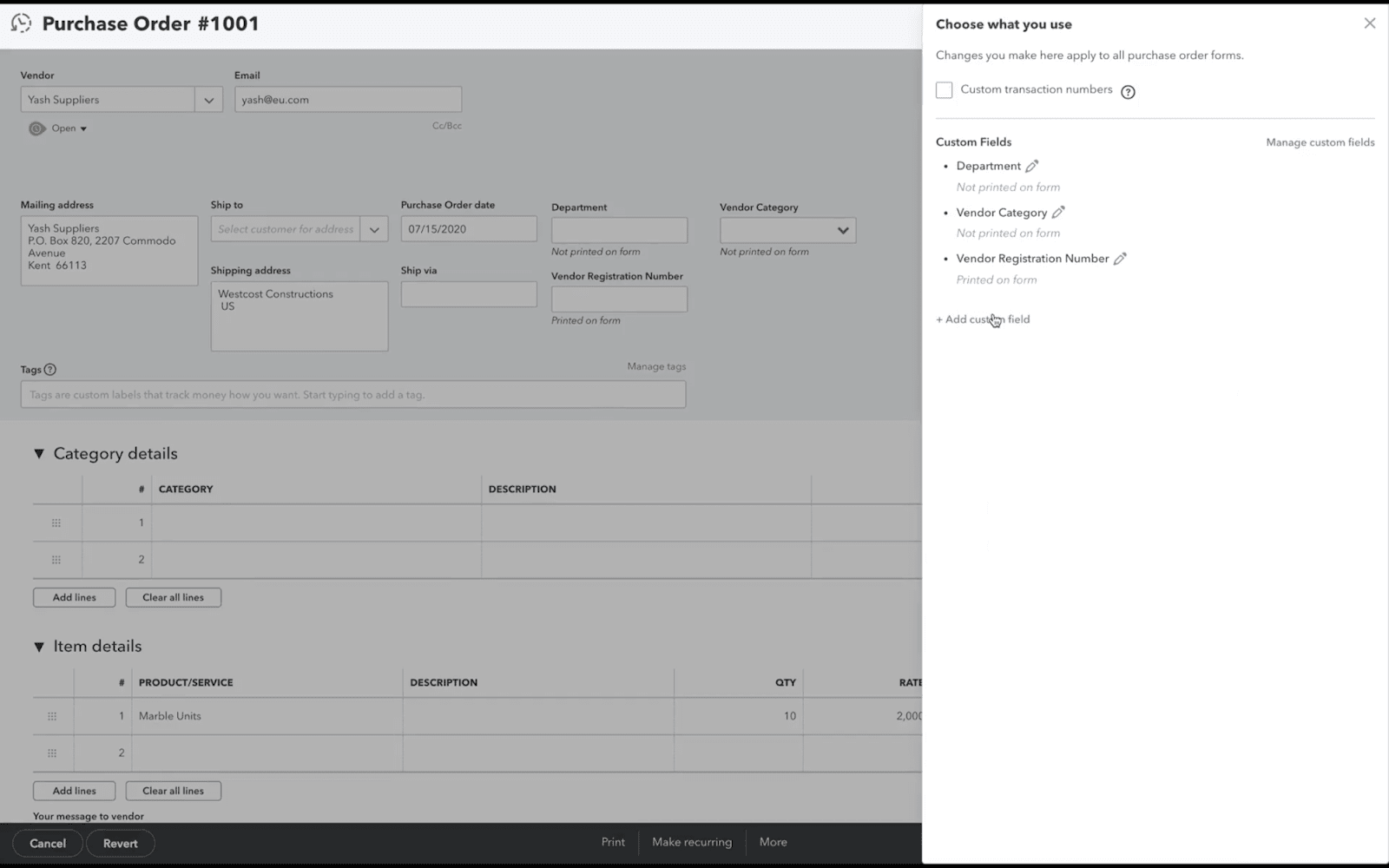Click the Ship via input field

click(x=469, y=294)
